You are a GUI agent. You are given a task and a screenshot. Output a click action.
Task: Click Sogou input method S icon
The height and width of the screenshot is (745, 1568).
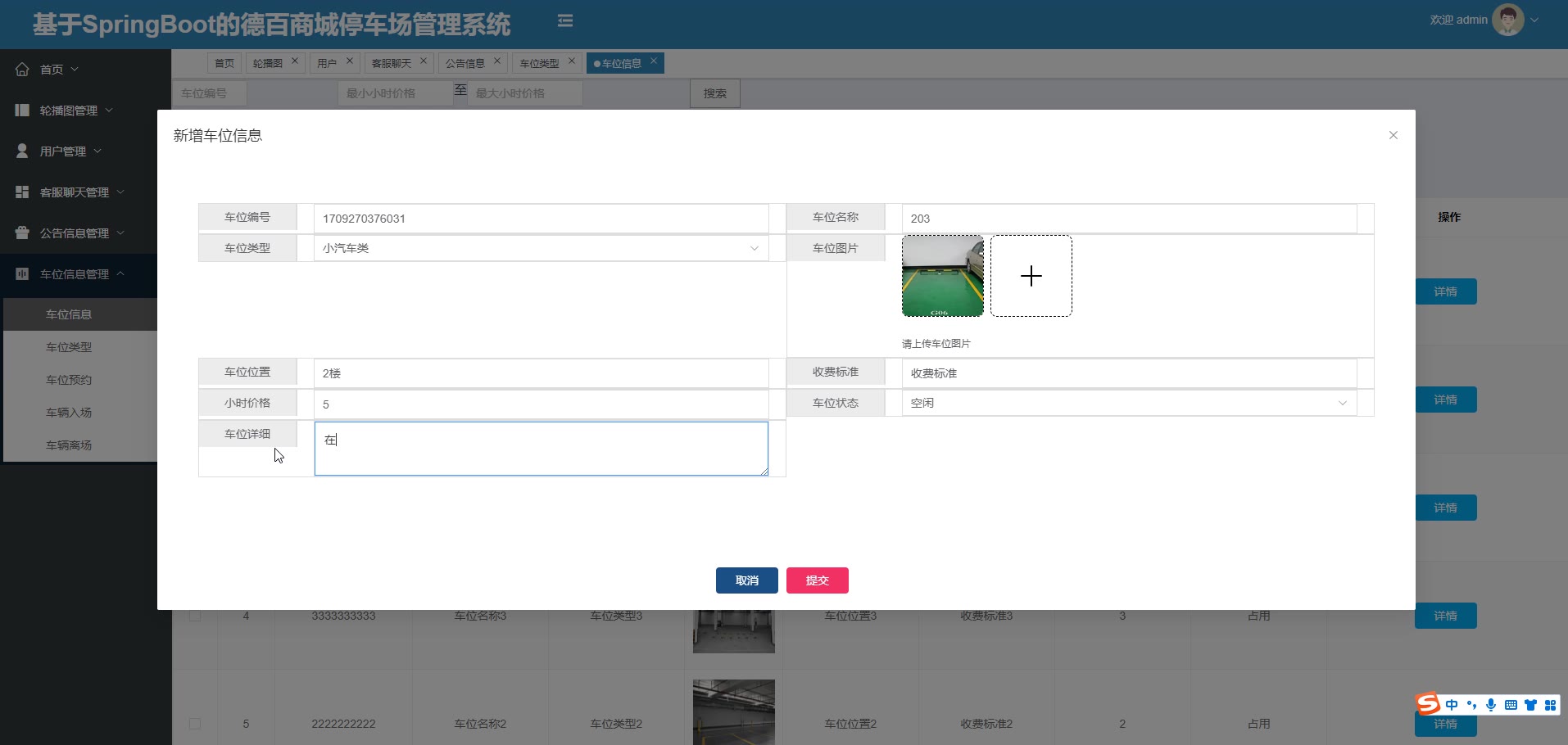click(x=1428, y=704)
